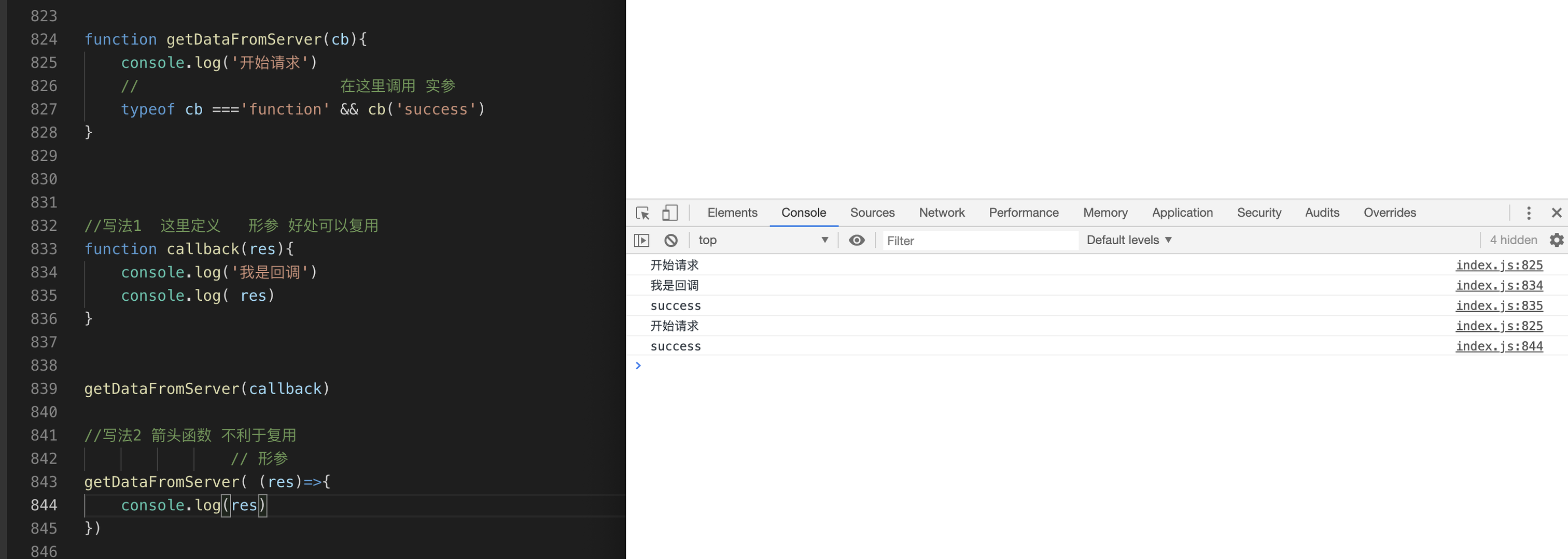
Task: Click the 4 hidden messages label
Action: pos(1513,241)
